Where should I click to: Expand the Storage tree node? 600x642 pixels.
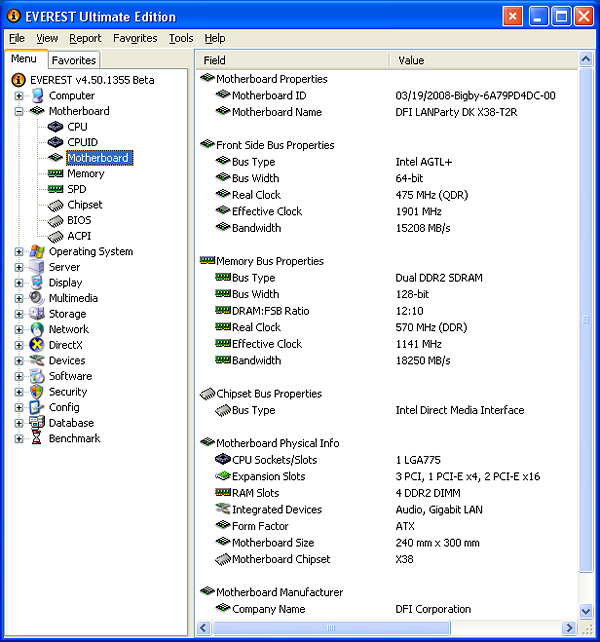(19, 314)
